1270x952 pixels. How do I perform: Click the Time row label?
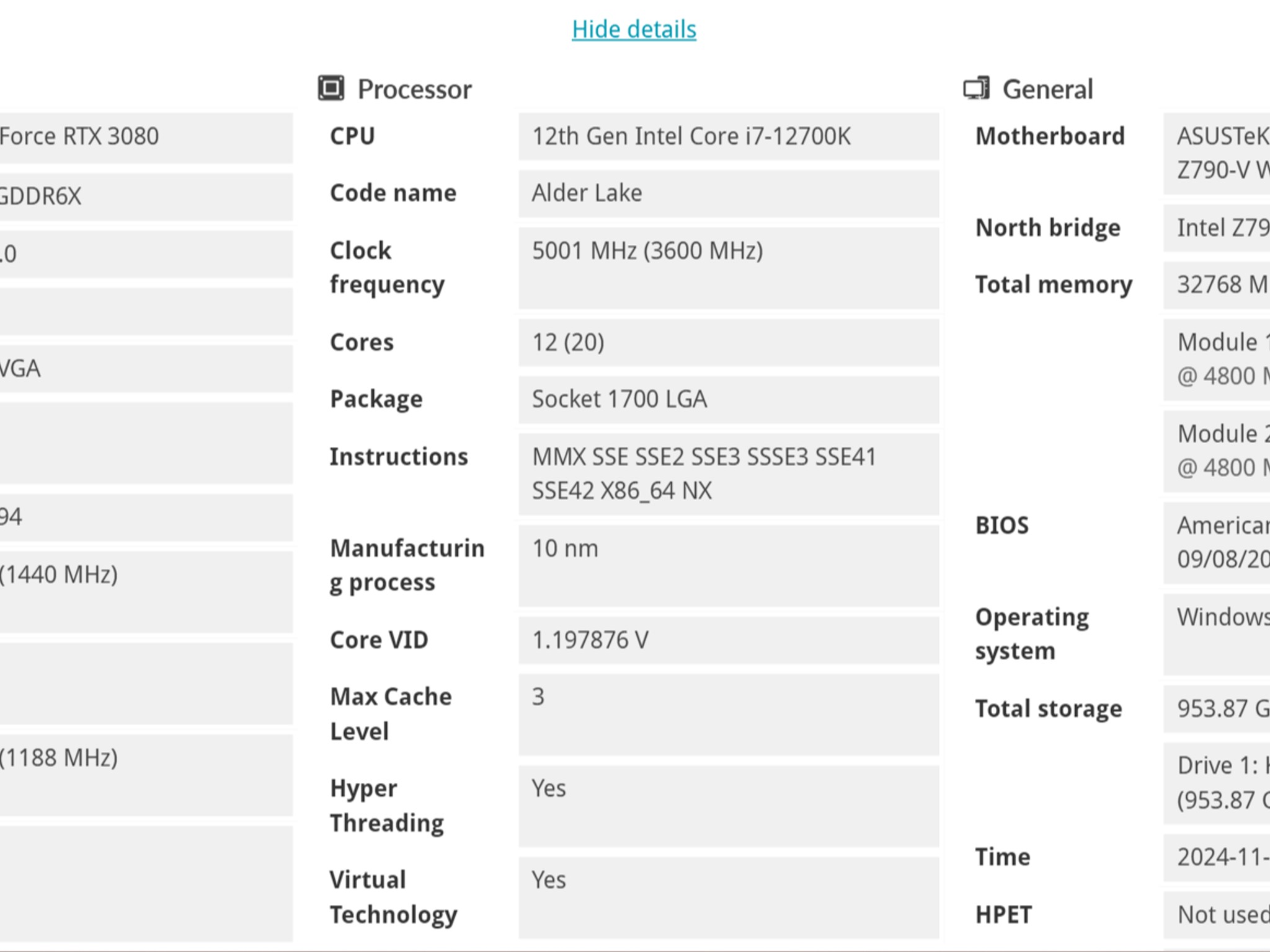1003,857
